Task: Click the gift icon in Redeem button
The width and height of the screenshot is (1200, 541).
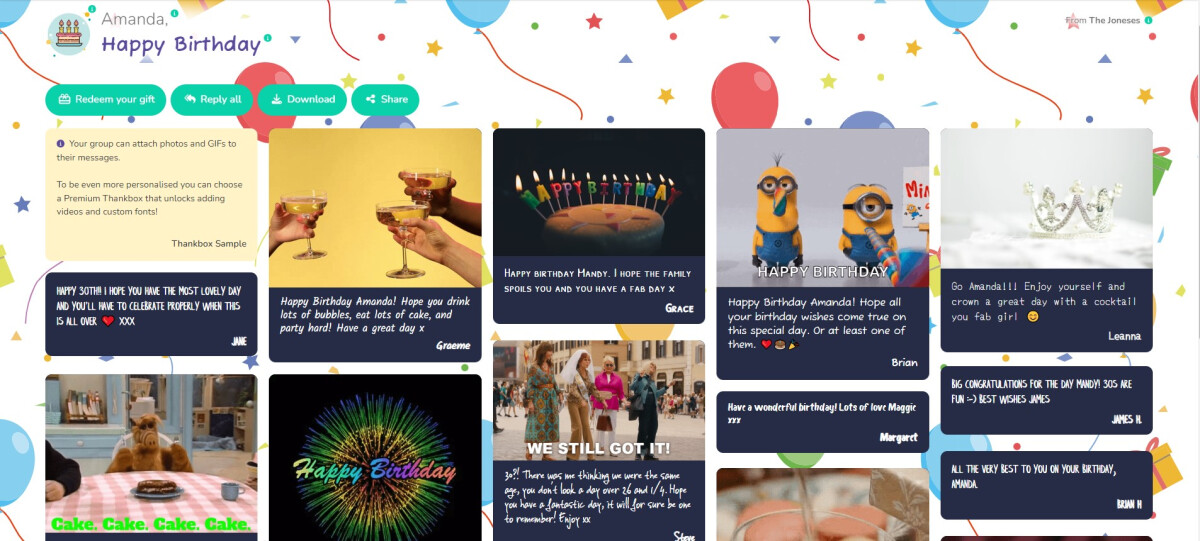Action: pos(65,99)
